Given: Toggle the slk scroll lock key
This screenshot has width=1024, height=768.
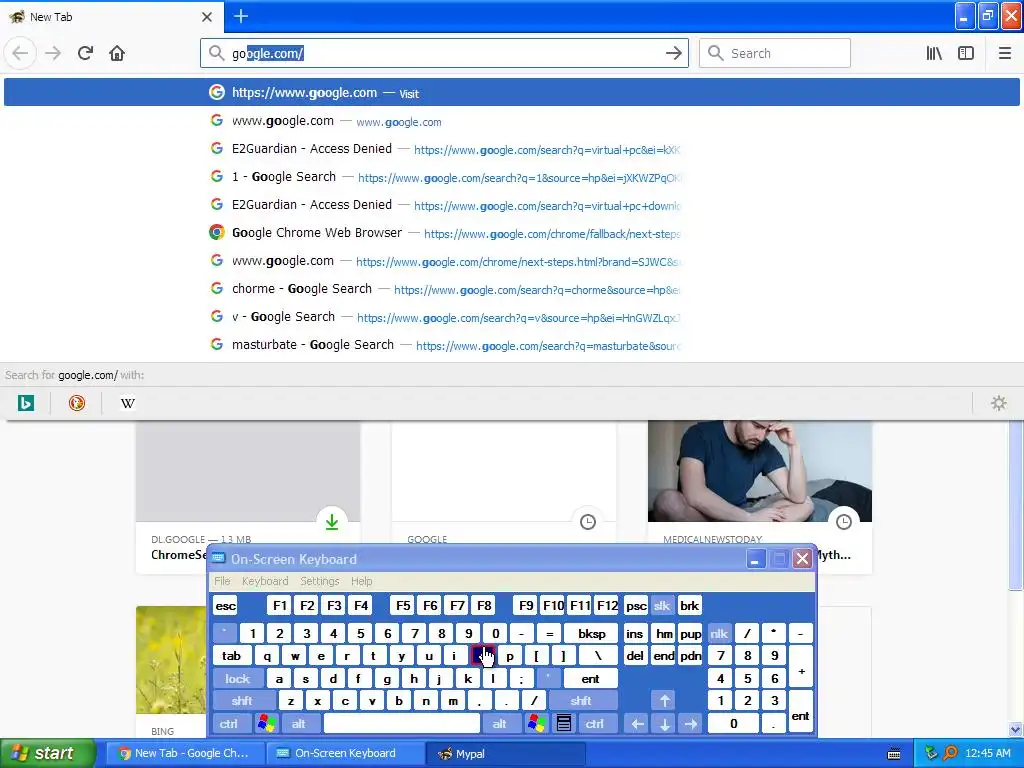Looking at the screenshot, I should pyautogui.click(x=662, y=605).
